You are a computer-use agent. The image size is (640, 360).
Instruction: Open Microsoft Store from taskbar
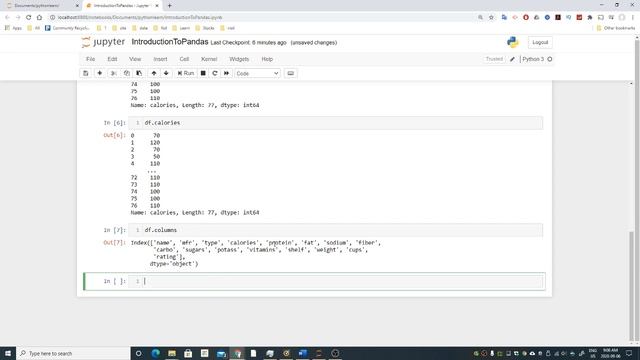click(x=188, y=353)
